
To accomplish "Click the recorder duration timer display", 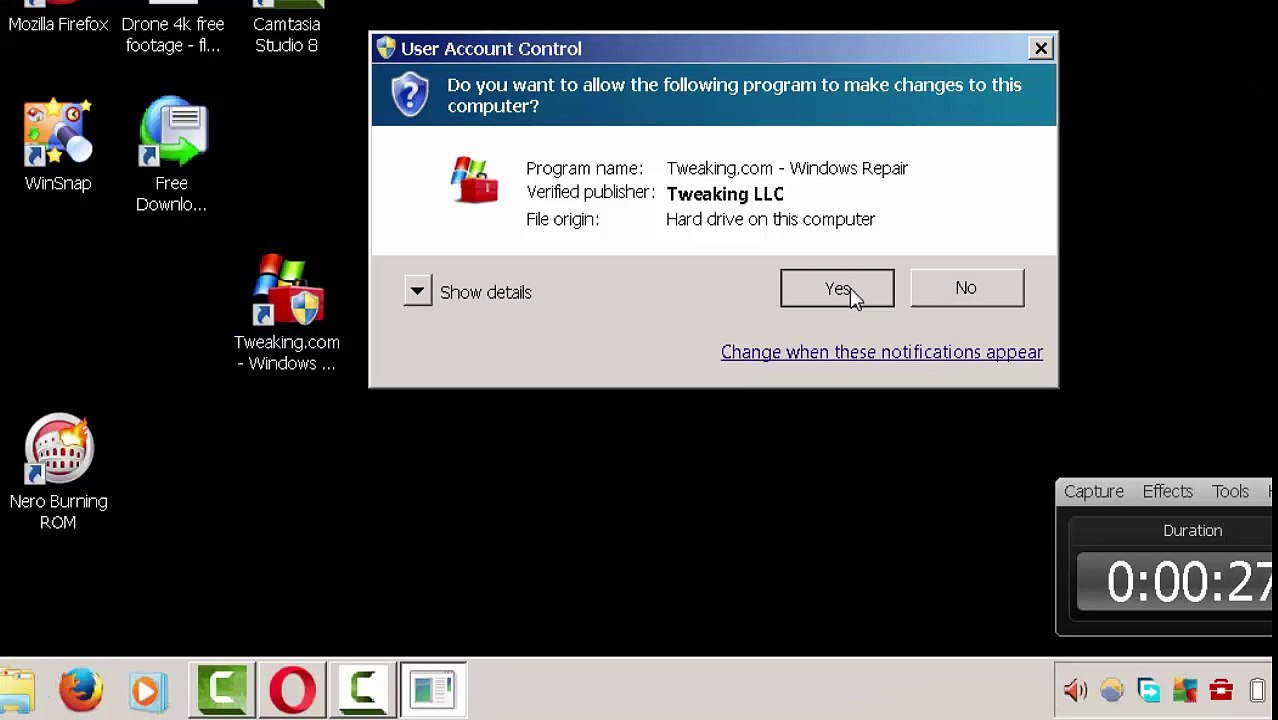I will [x=1175, y=581].
